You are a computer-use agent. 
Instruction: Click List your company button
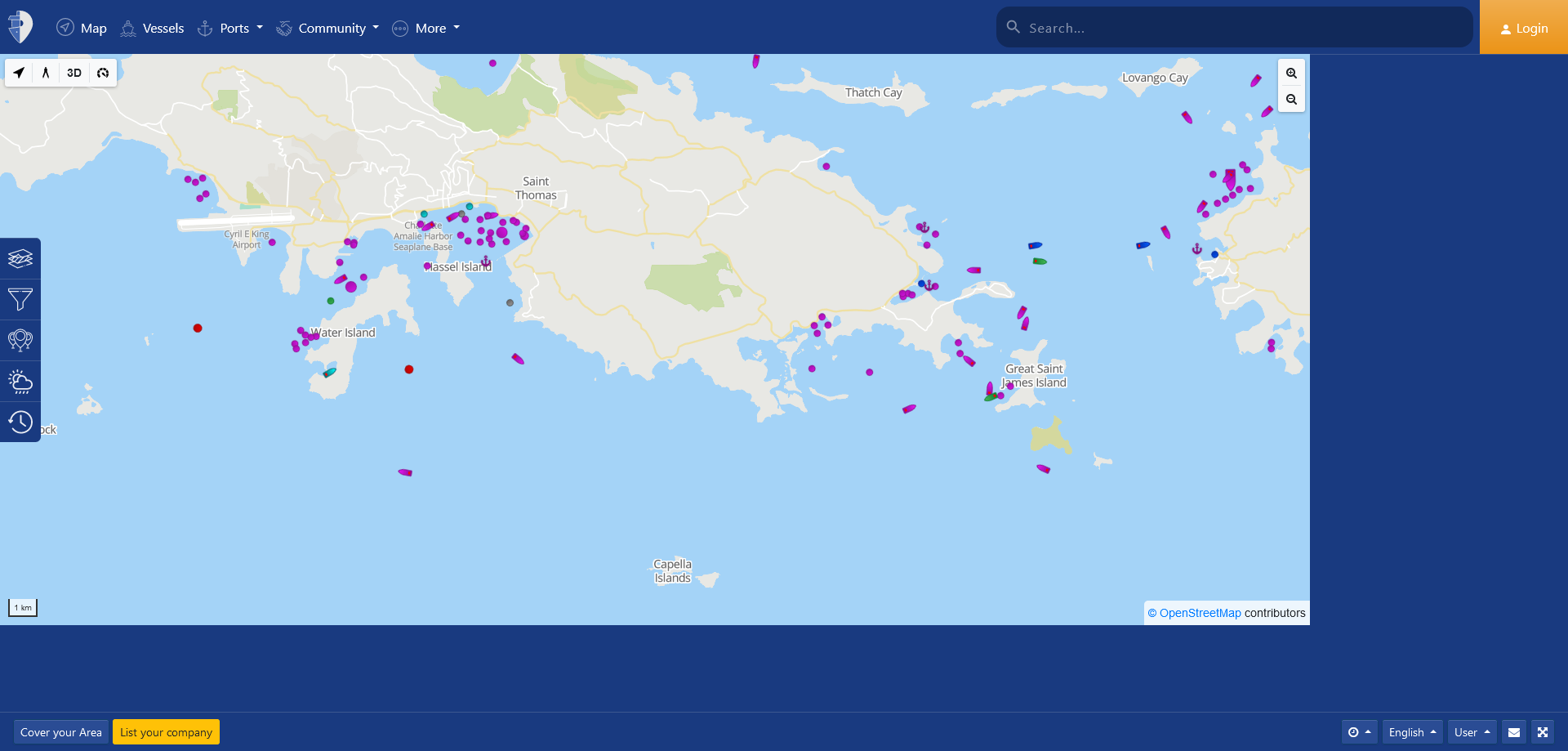(x=166, y=732)
